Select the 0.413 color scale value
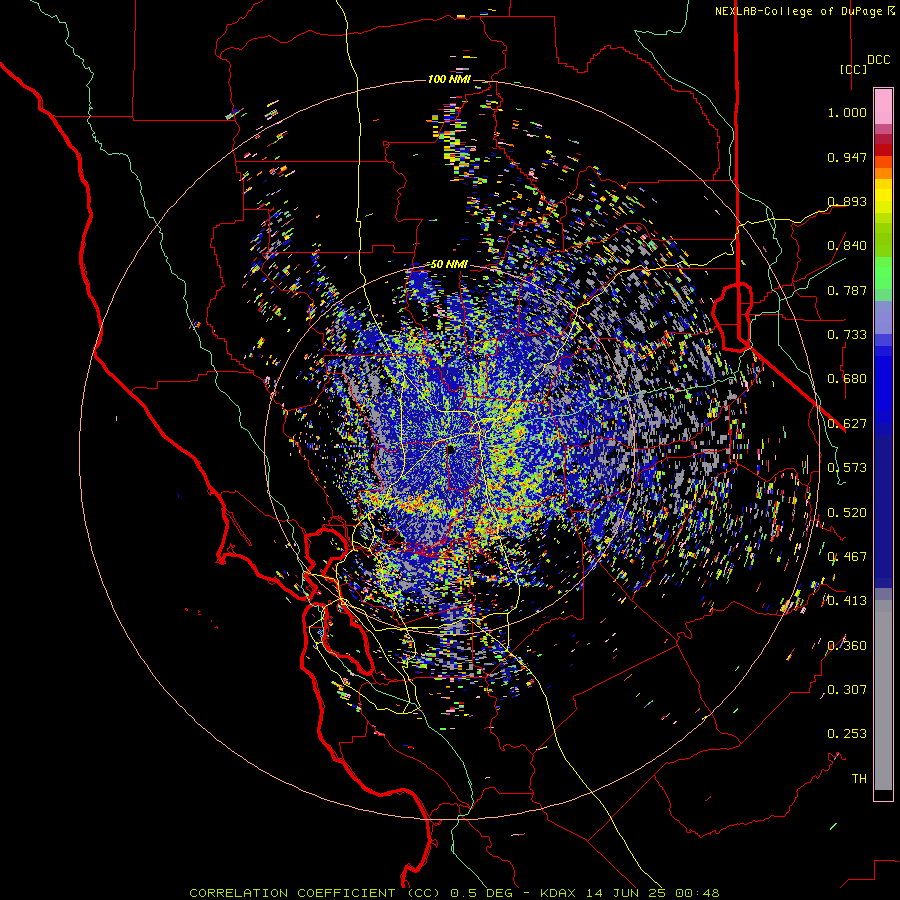This screenshot has height=900, width=900. (847, 601)
